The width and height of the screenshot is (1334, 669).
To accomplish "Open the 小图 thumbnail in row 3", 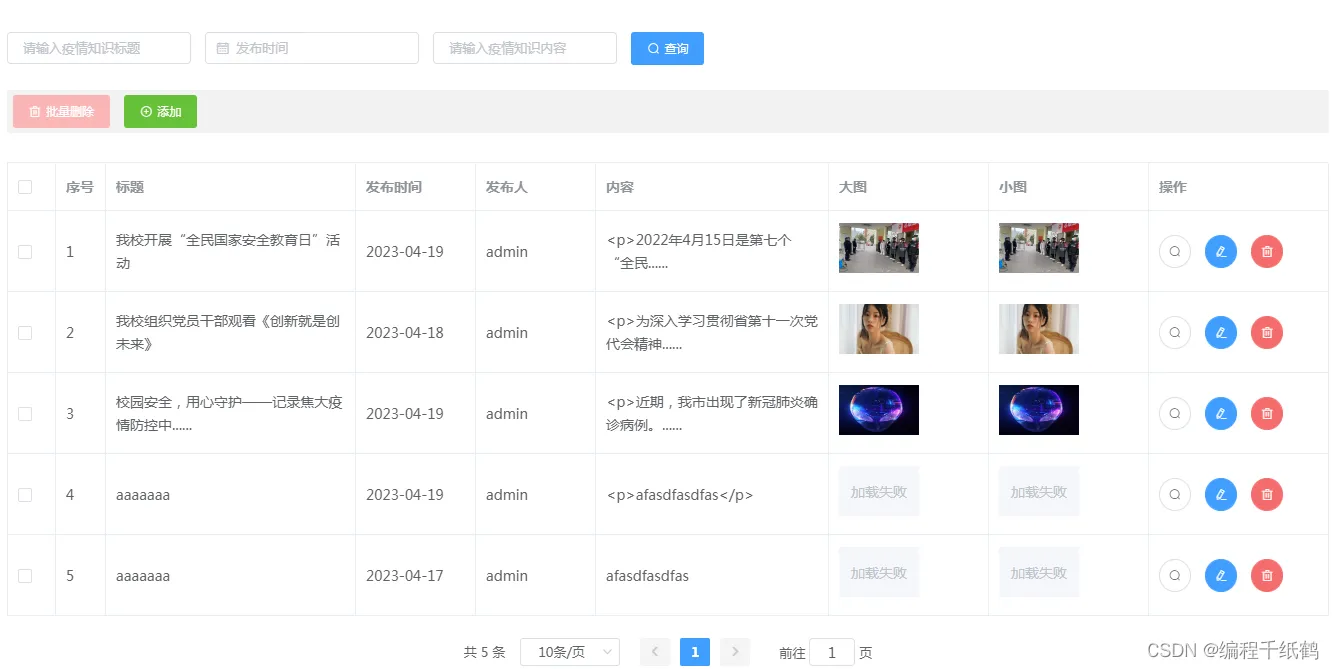I will [x=1039, y=410].
